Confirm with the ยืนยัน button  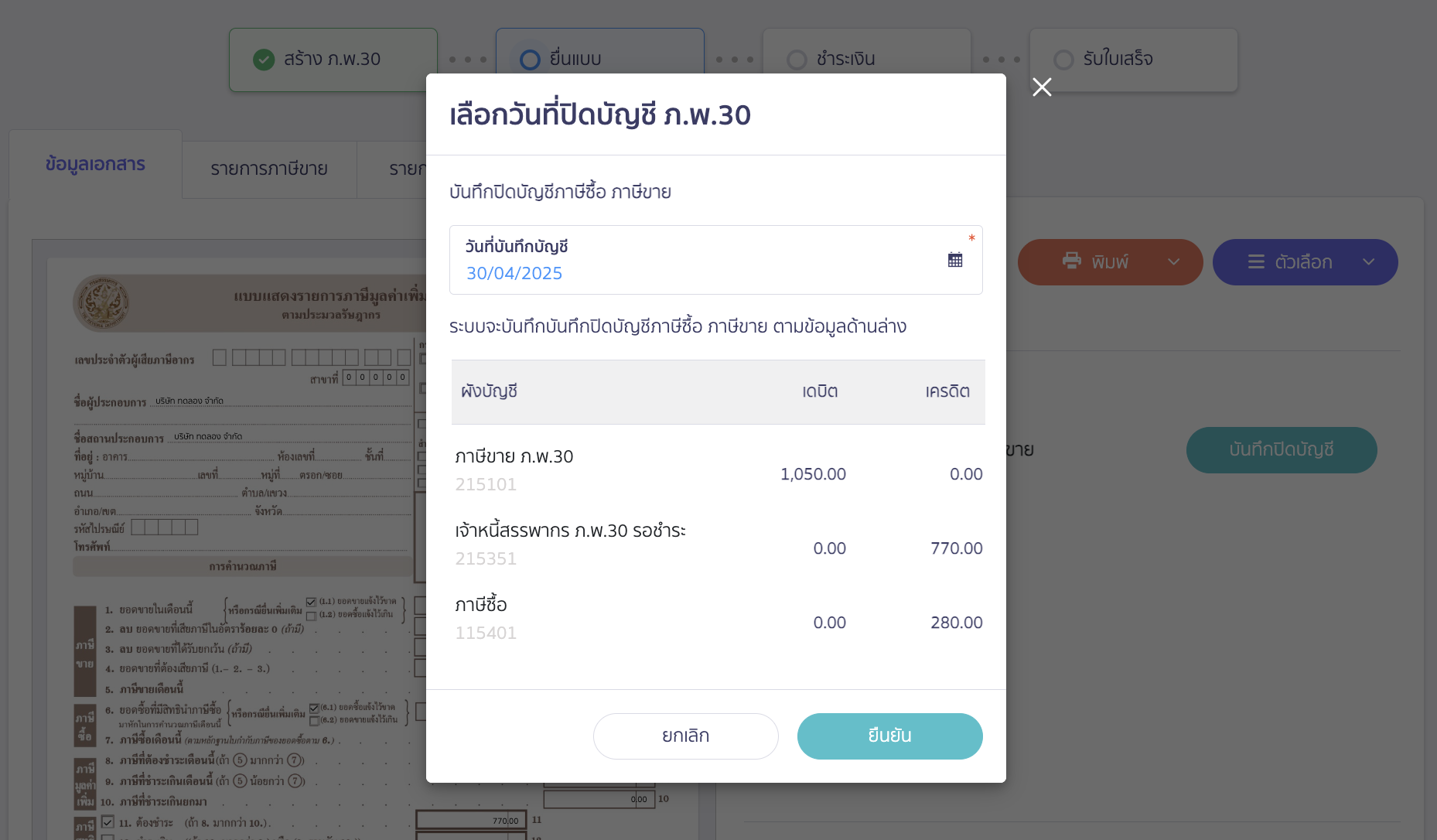click(889, 736)
